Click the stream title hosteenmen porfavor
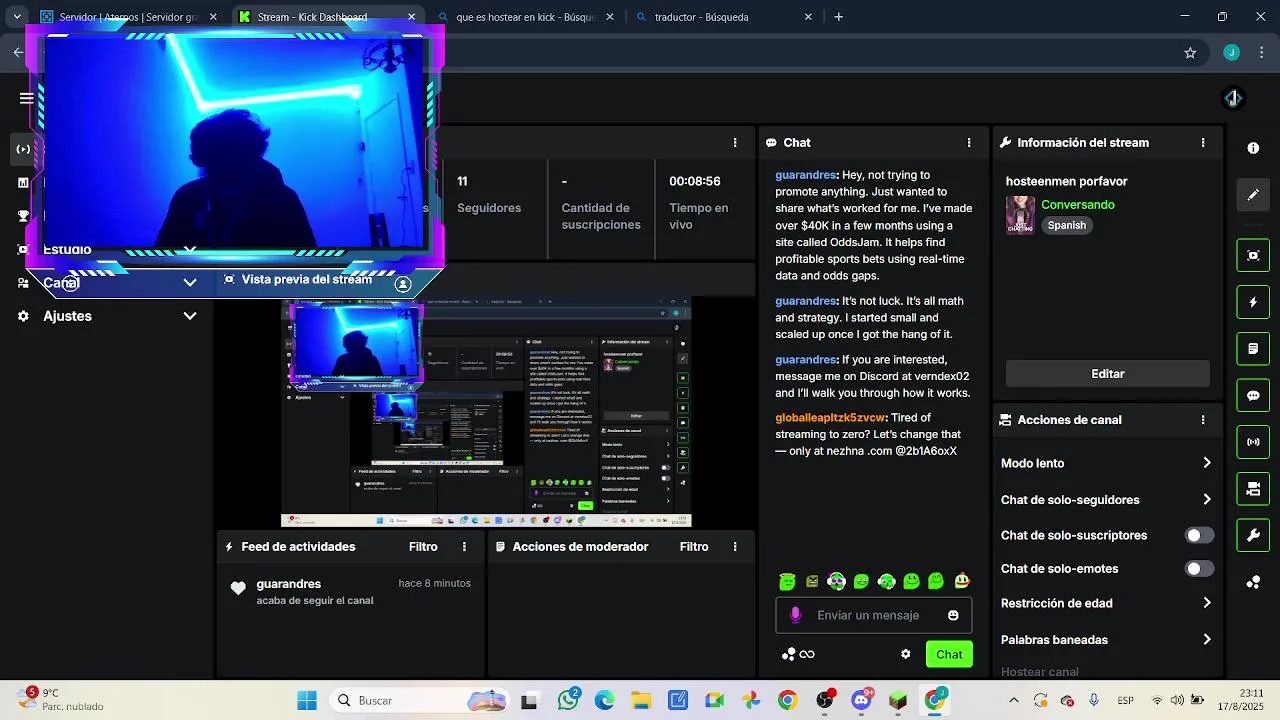Image resolution: width=1280 pixels, height=720 pixels. pos(1066,182)
